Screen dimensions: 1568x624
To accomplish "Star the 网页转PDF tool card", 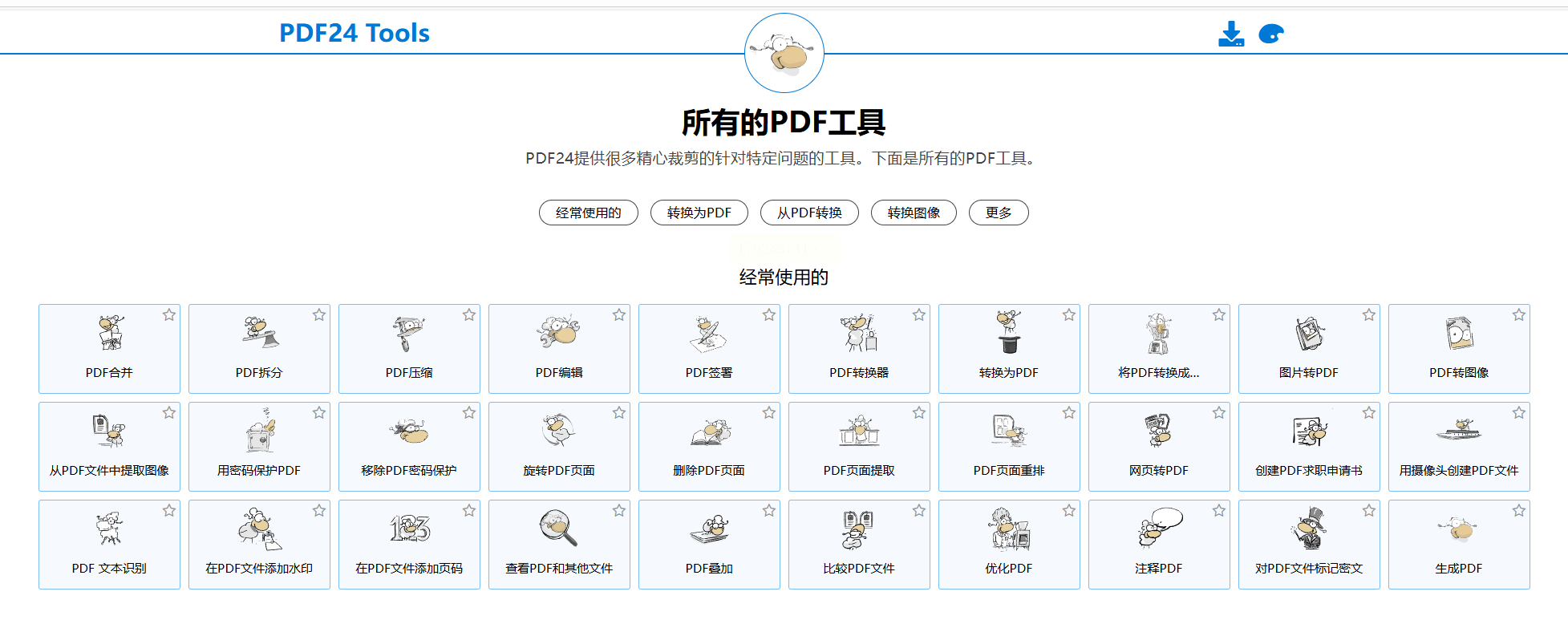I will pyautogui.click(x=1219, y=413).
